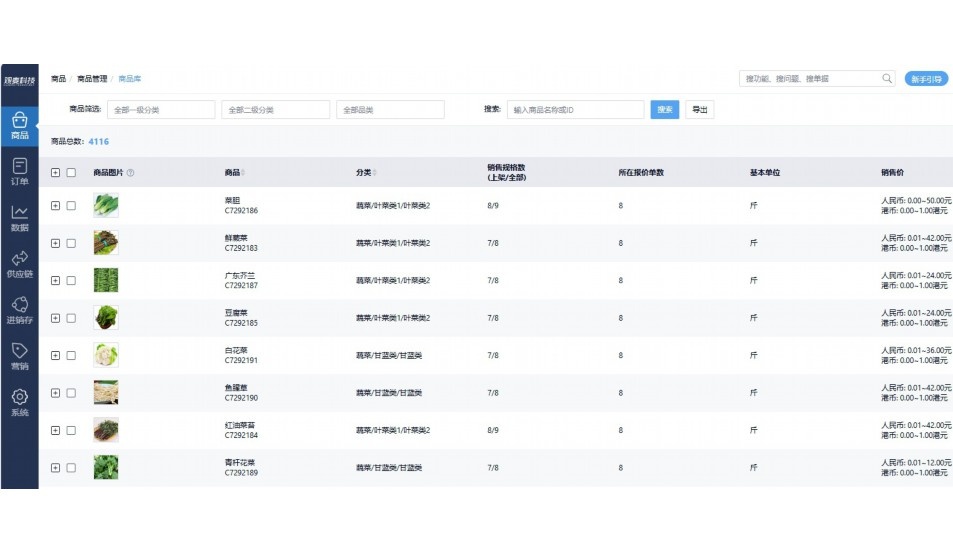
Task: Click the product name or ID search field
Action: (575, 110)
